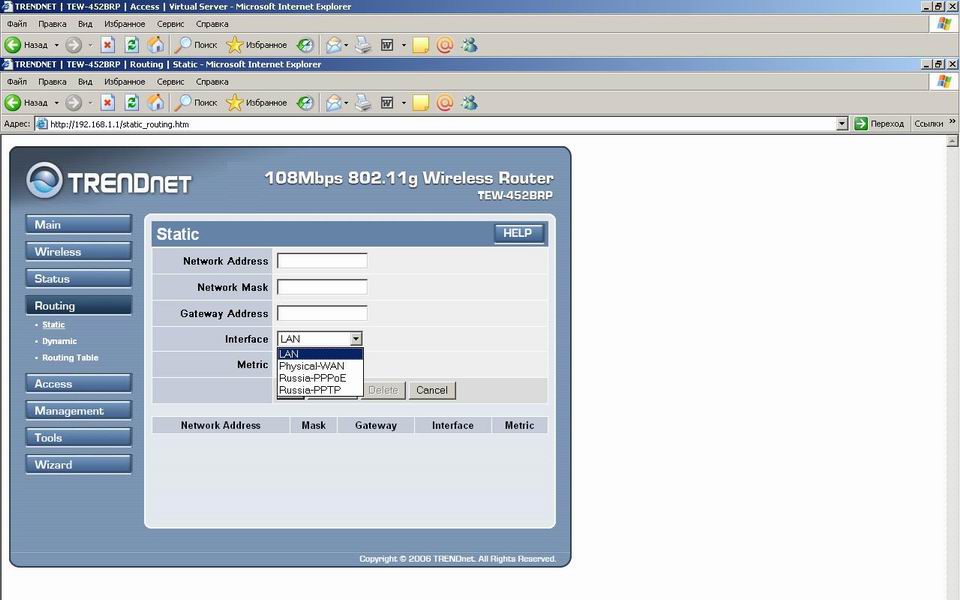The width and height of the screenshot is (960, 600).
Task: Click Word edit icon in Static routing window
Action: pos(387,102)
